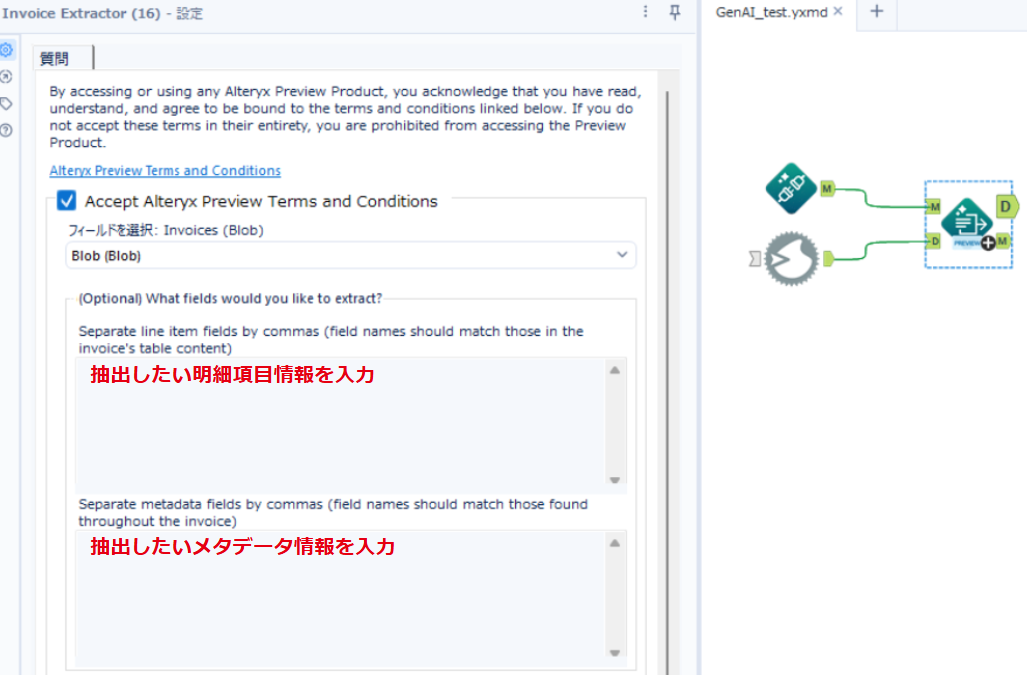The image size is (1027, 675).
Task: Select the Invoice Extractor tool on canvas
Action: point(967,223)
